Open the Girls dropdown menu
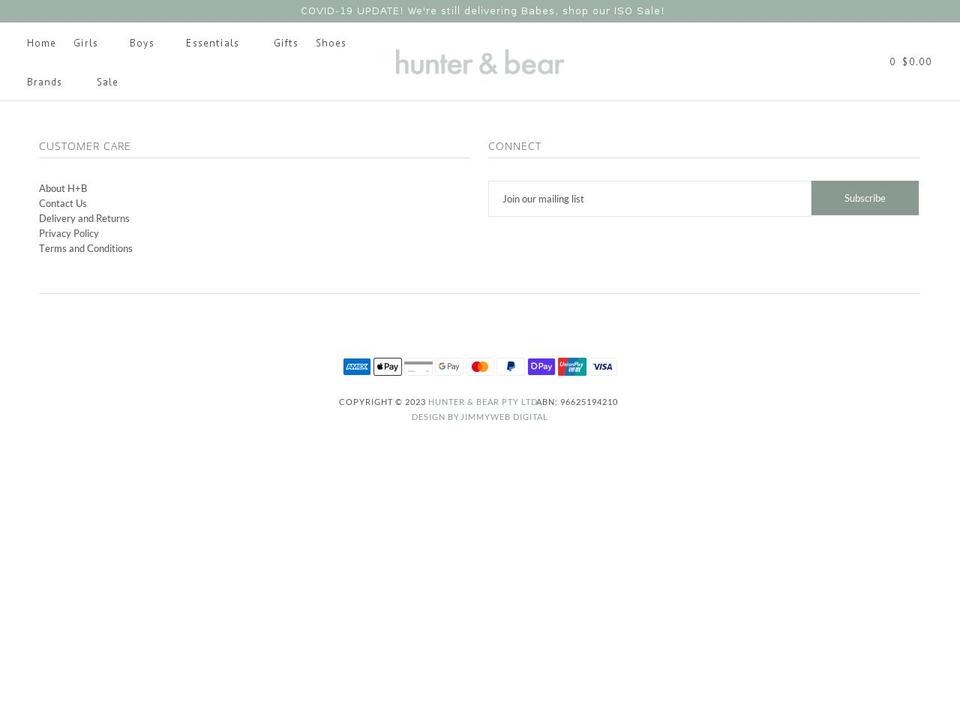 [x=86, y=43]
